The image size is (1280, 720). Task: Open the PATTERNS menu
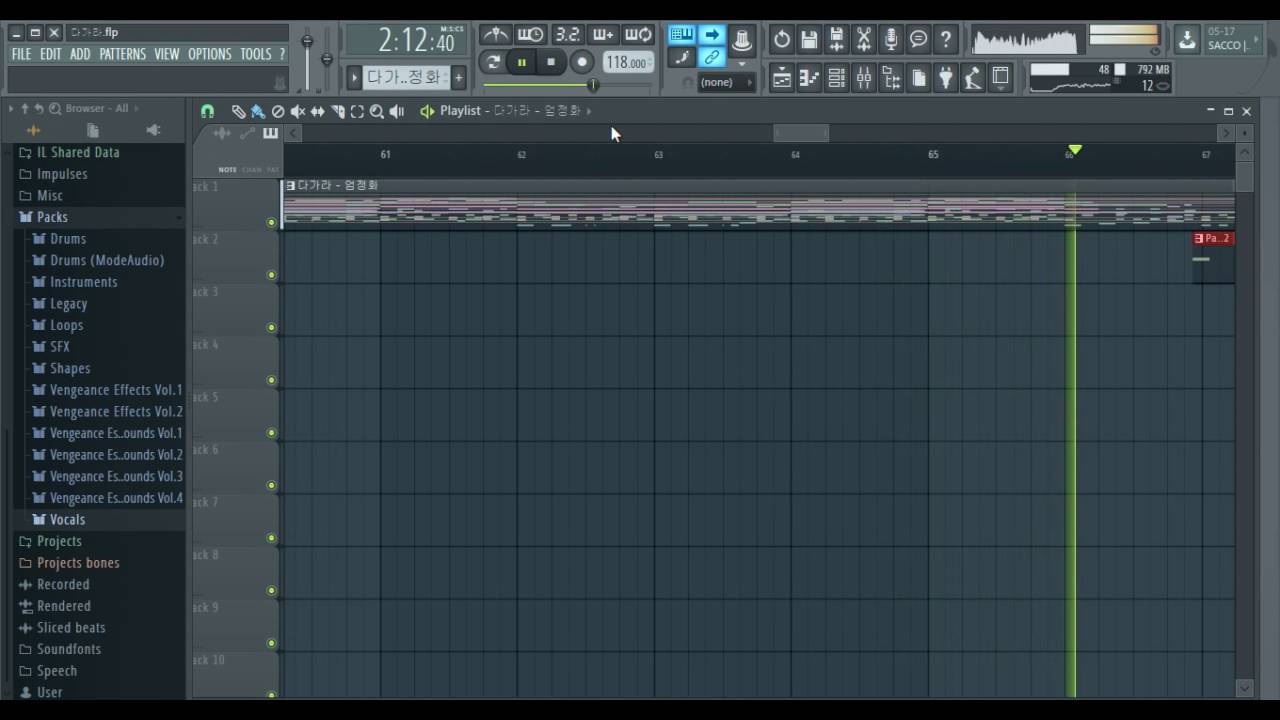click(122, 54)
